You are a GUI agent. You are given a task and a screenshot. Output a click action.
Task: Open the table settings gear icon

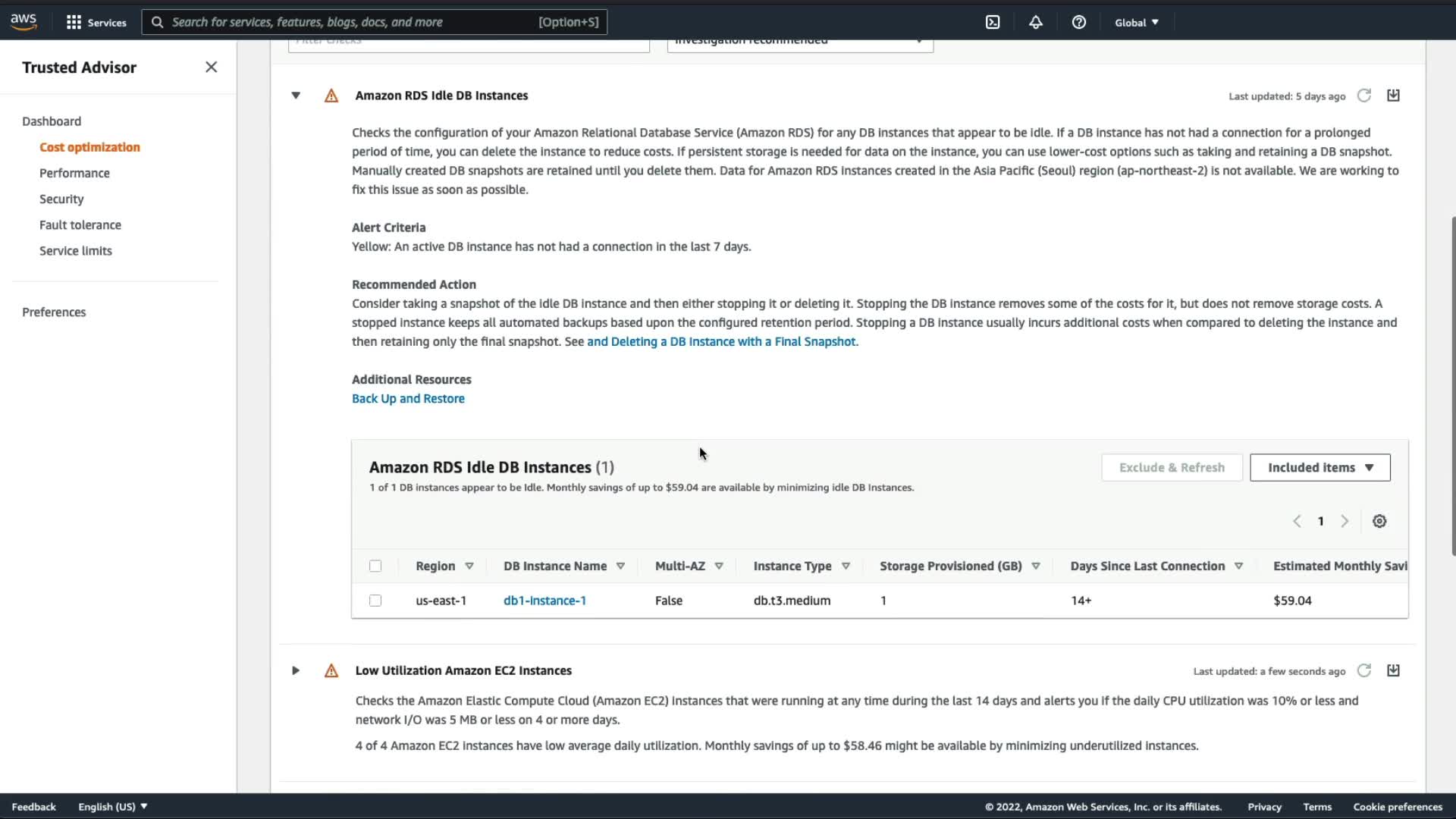click(1379, 521)
